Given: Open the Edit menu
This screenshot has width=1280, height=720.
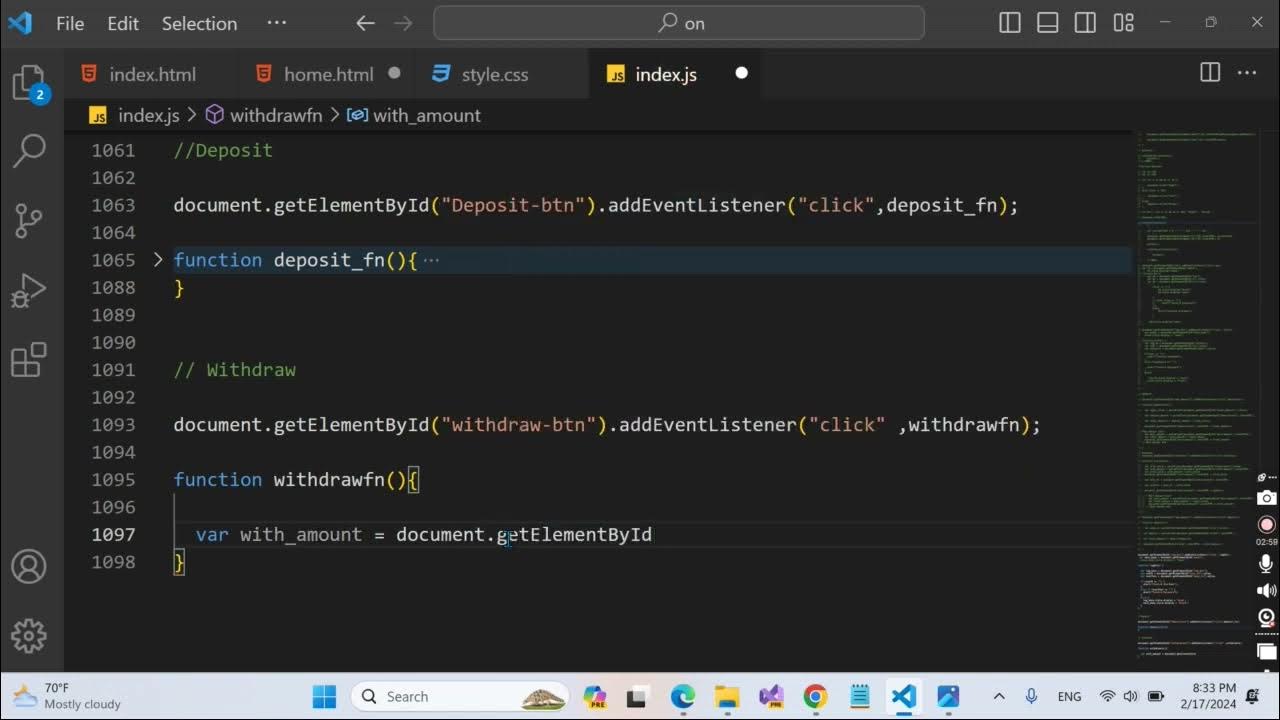Looking at the screenshot, I should [x=123, y=23].
